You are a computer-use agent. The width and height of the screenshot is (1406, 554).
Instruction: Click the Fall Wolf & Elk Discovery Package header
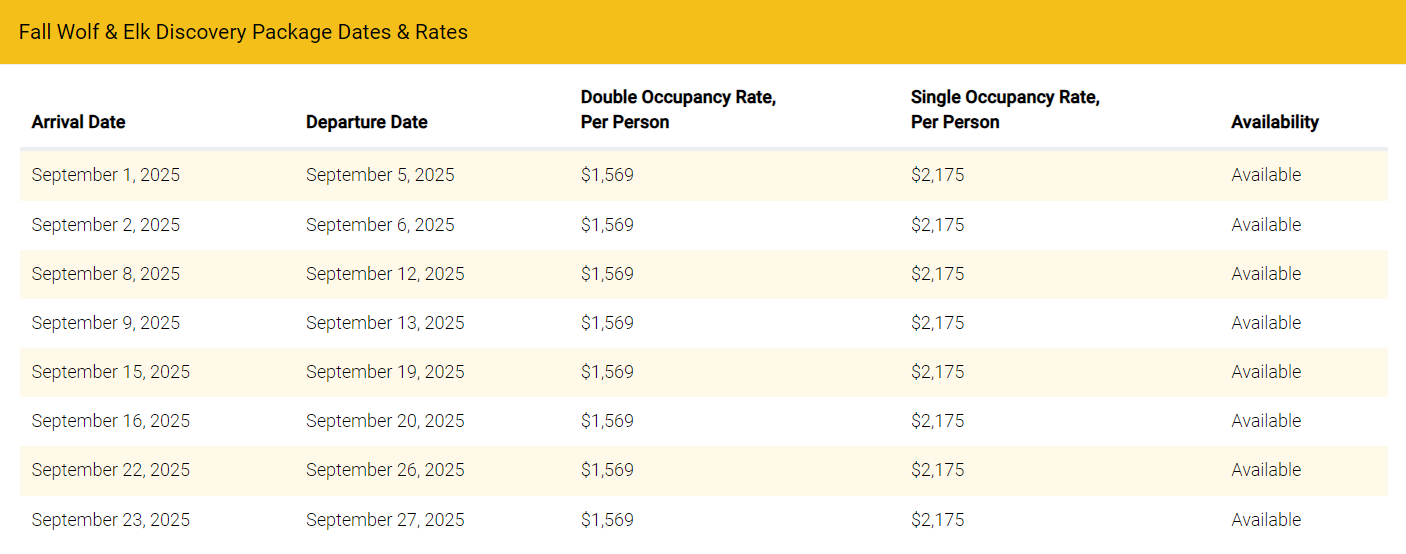[x=243, y=32]
